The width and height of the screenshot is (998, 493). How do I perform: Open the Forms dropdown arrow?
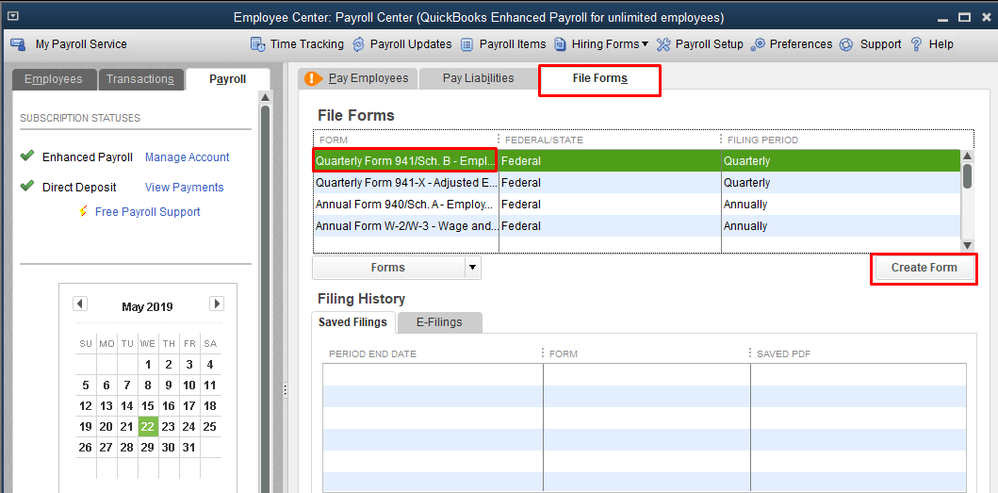coord(472,268)
